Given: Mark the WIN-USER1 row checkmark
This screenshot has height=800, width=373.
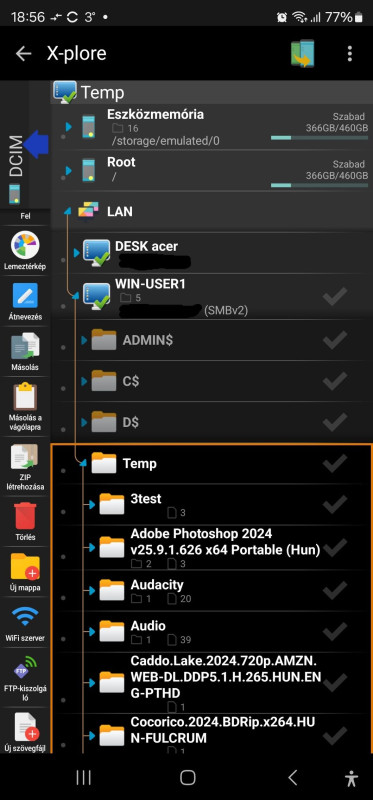Looking at the screenshot, I should point(335,296).
